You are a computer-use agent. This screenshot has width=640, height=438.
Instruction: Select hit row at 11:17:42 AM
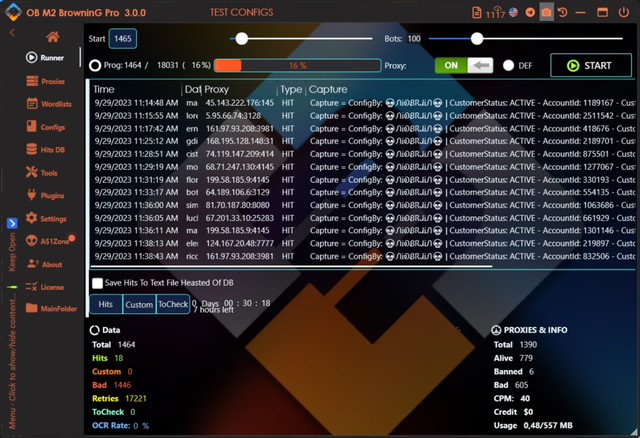pos(363,129)
